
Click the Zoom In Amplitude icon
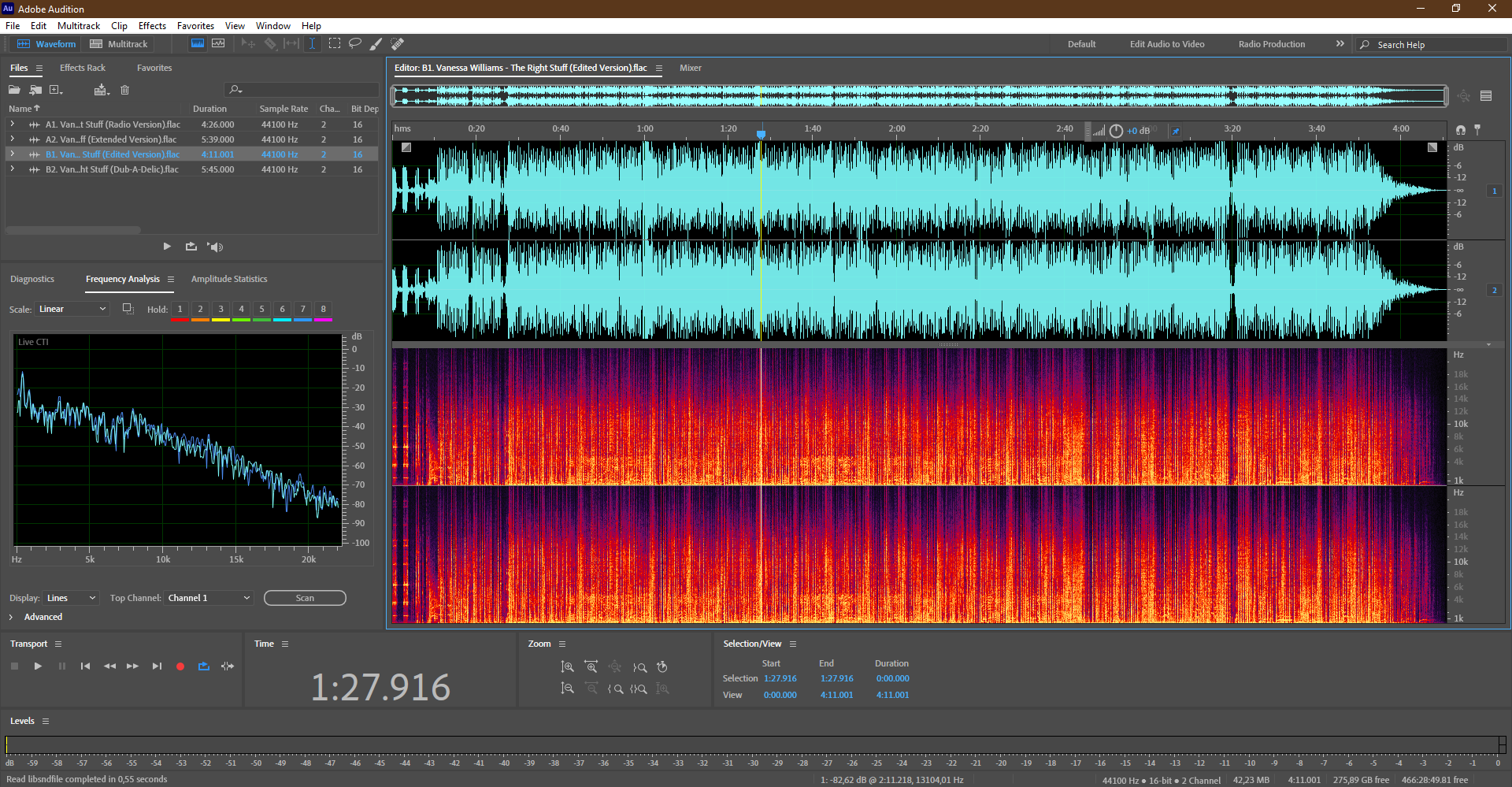(x=567, y=667)
